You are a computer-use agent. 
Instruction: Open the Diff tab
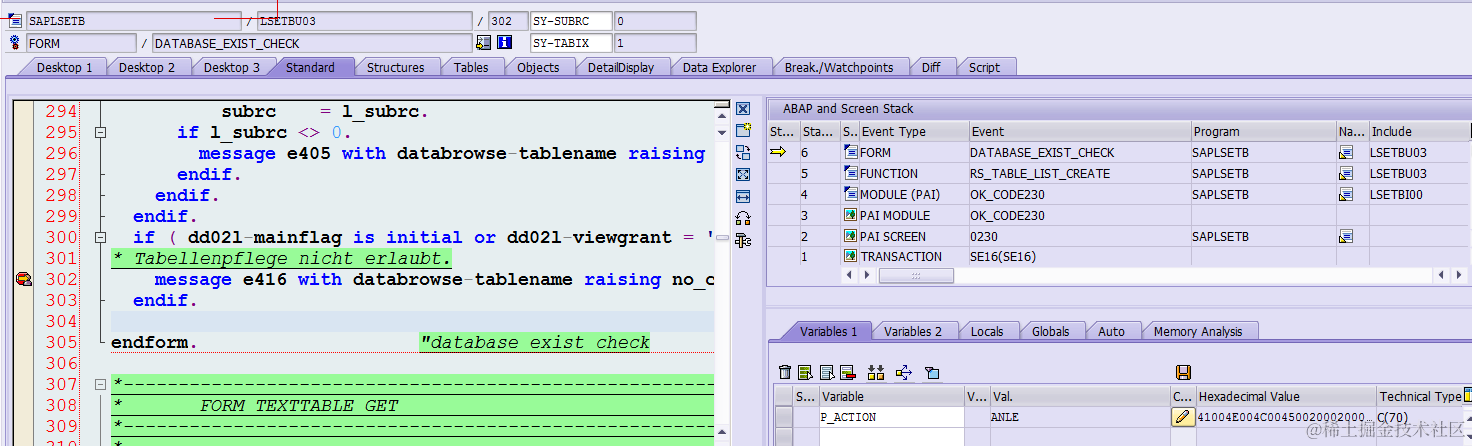931,67
